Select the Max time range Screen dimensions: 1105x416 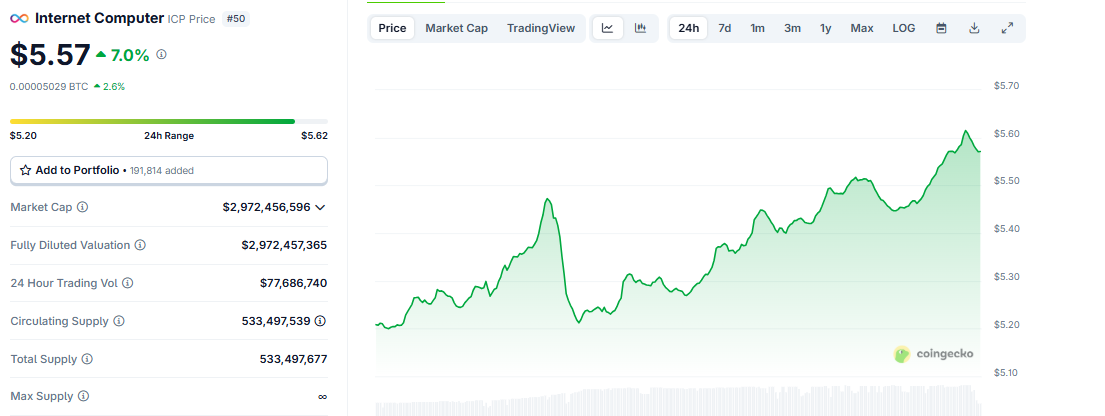pyautogui.click(x=862, y=28)
